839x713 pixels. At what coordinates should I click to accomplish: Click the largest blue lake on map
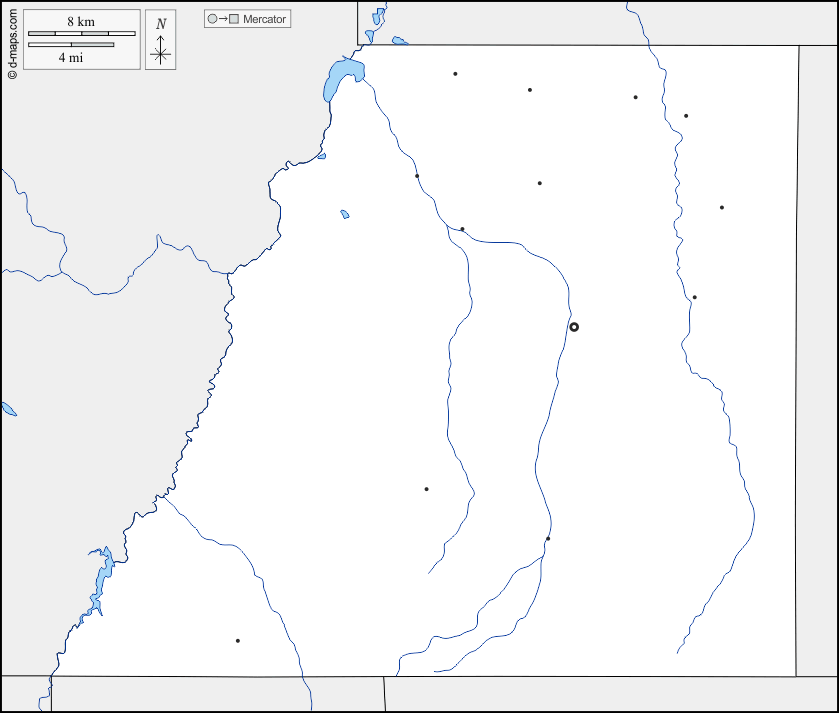342,78
